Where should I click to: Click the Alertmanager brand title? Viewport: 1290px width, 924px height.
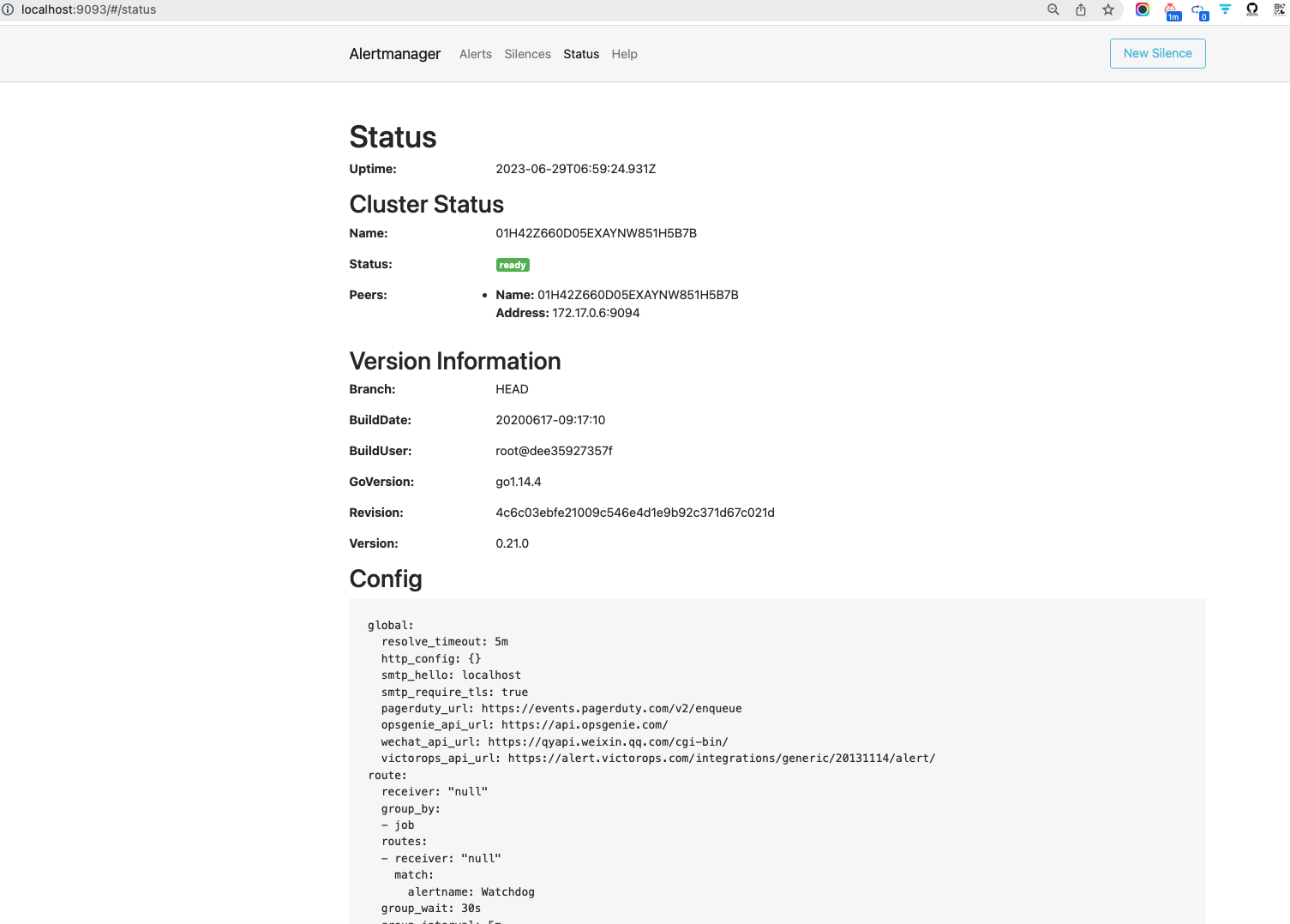tap(394, 54)
